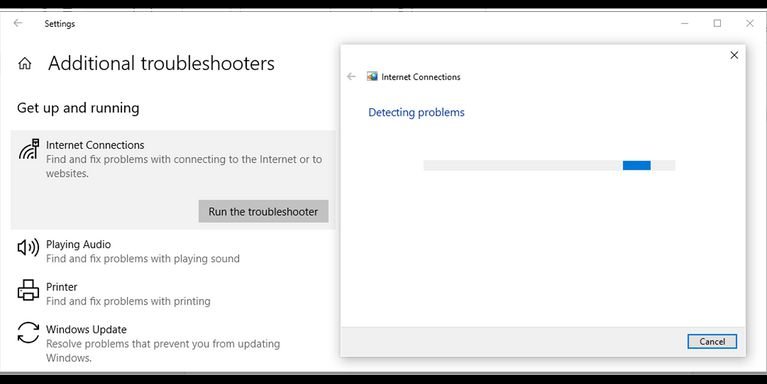Click Internet Connections dialog title text
Screen dimensions: 767x384
pyautogui.click(x=421, y=77)
